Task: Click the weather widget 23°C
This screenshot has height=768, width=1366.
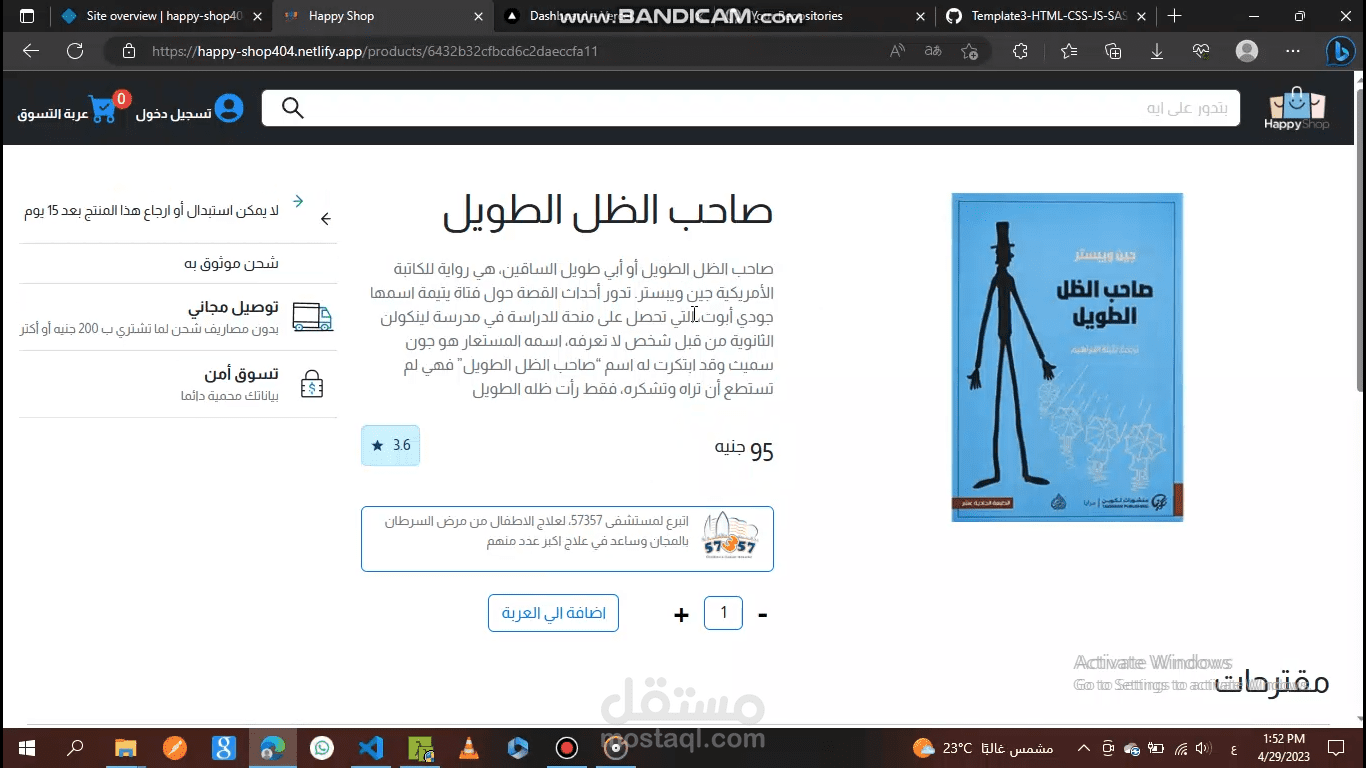Action: pyautogui.click(x=983, y=748)
